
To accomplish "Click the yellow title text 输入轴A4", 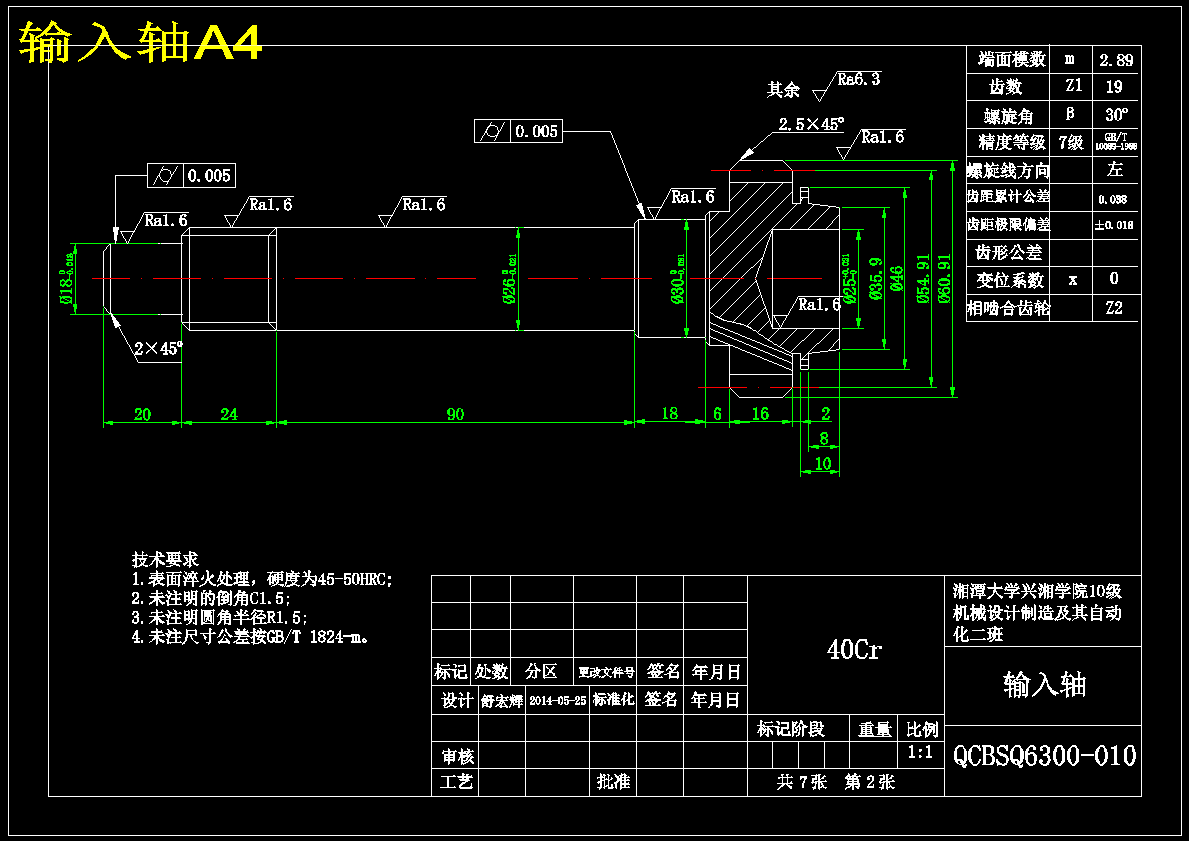I will (141, 42).
